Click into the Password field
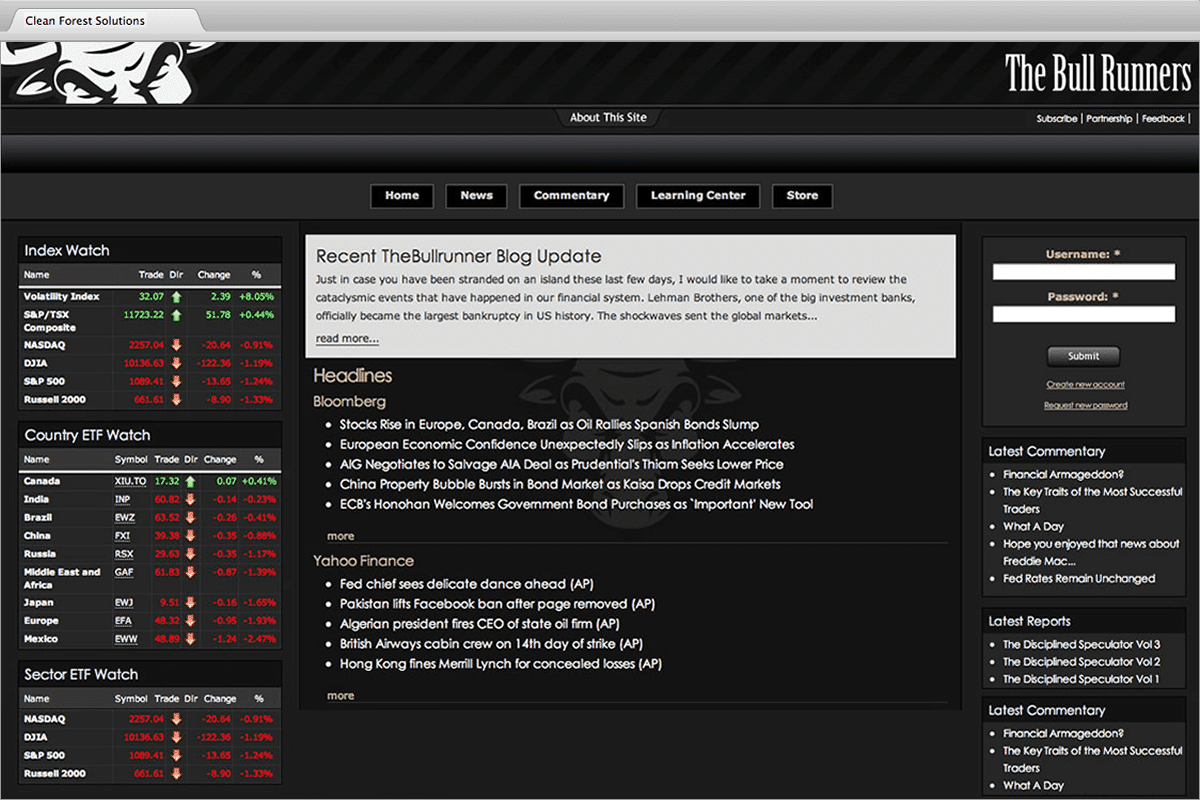 [x=1083, y=314]
